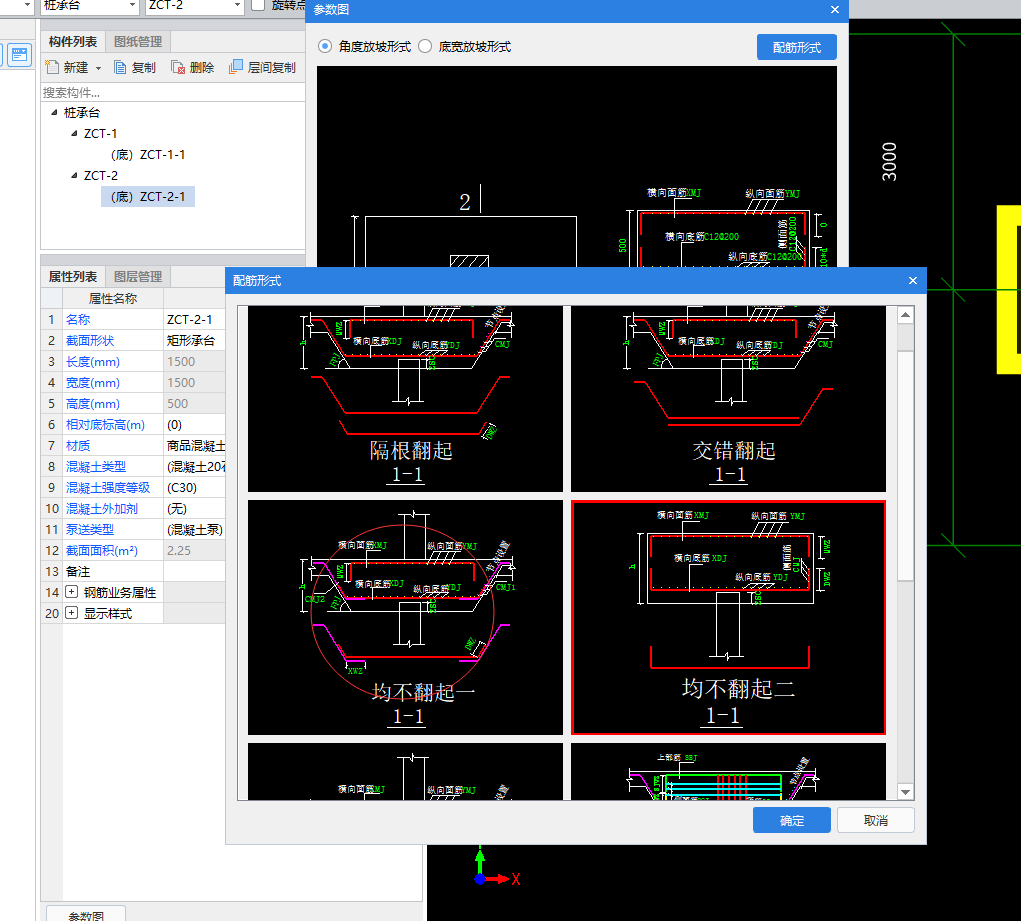This screenshot has width=1021, height=921.
Task: Select the 底宽放坡形式 radio button
Action: tap(425, 46)
